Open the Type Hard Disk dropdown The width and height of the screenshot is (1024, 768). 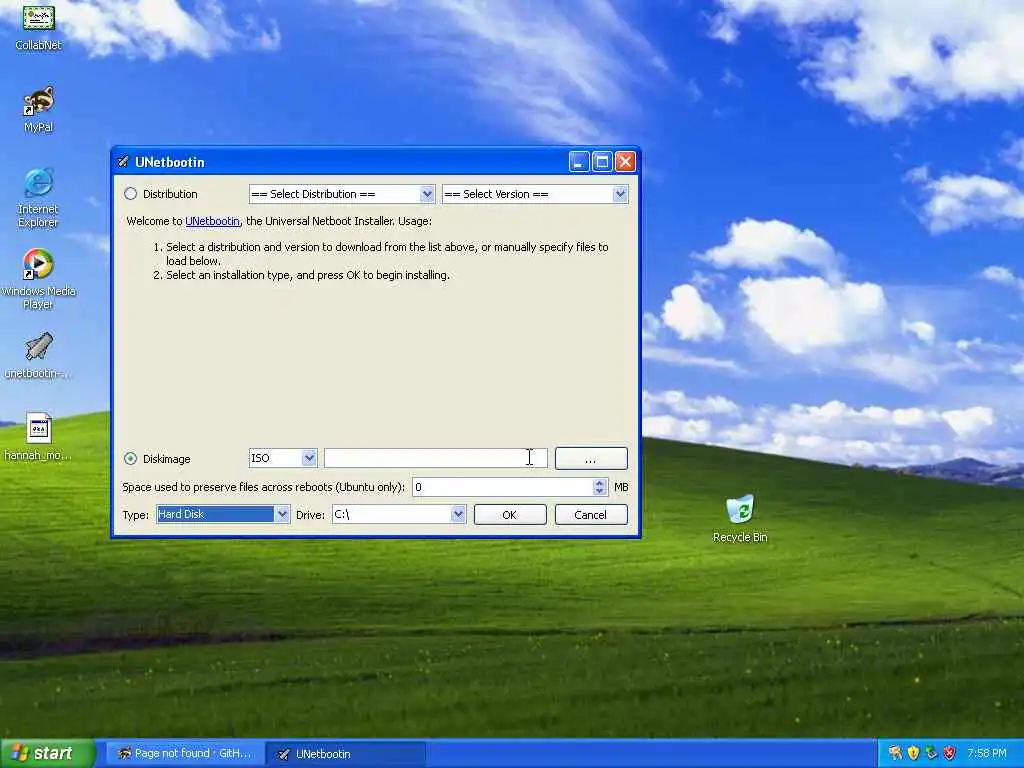point(223,514)
